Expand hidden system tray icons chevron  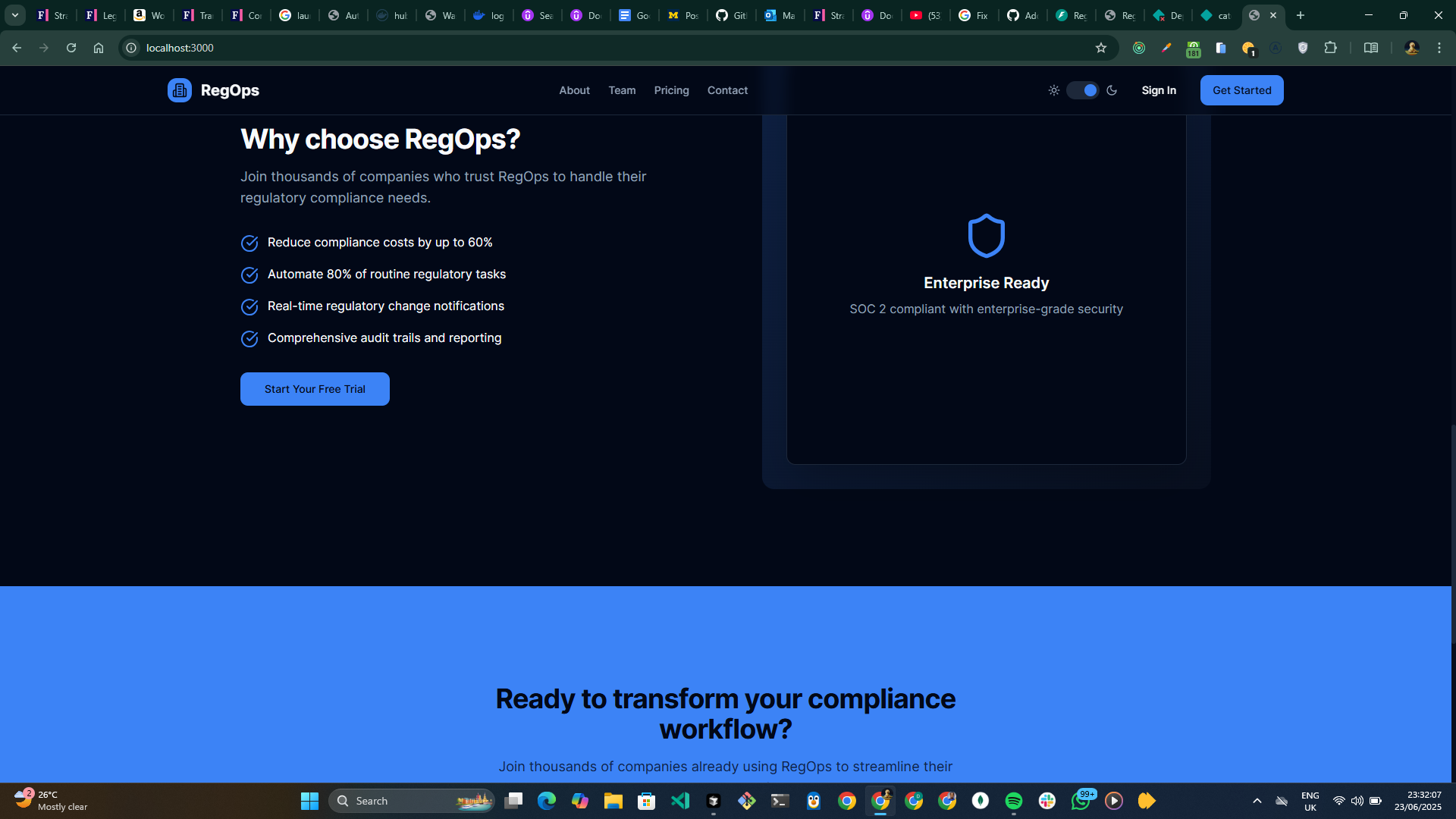[x=1257, y=801]
